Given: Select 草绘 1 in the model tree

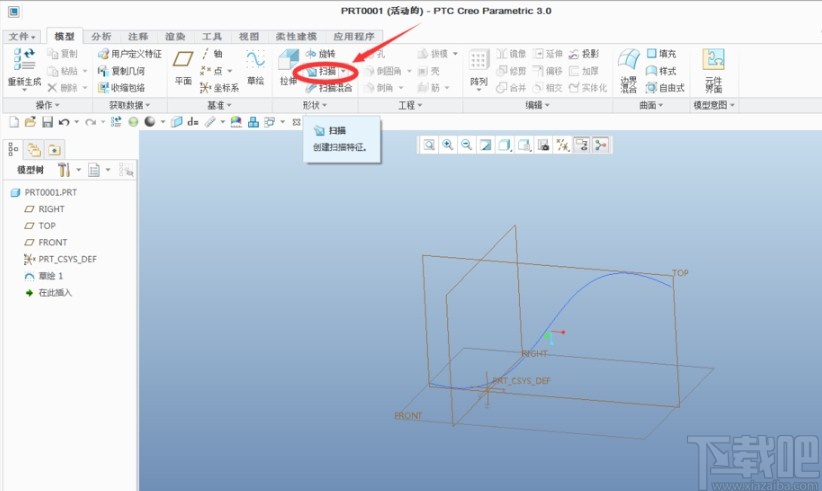Looking at the screenshot, I should (x=50, y=276).
